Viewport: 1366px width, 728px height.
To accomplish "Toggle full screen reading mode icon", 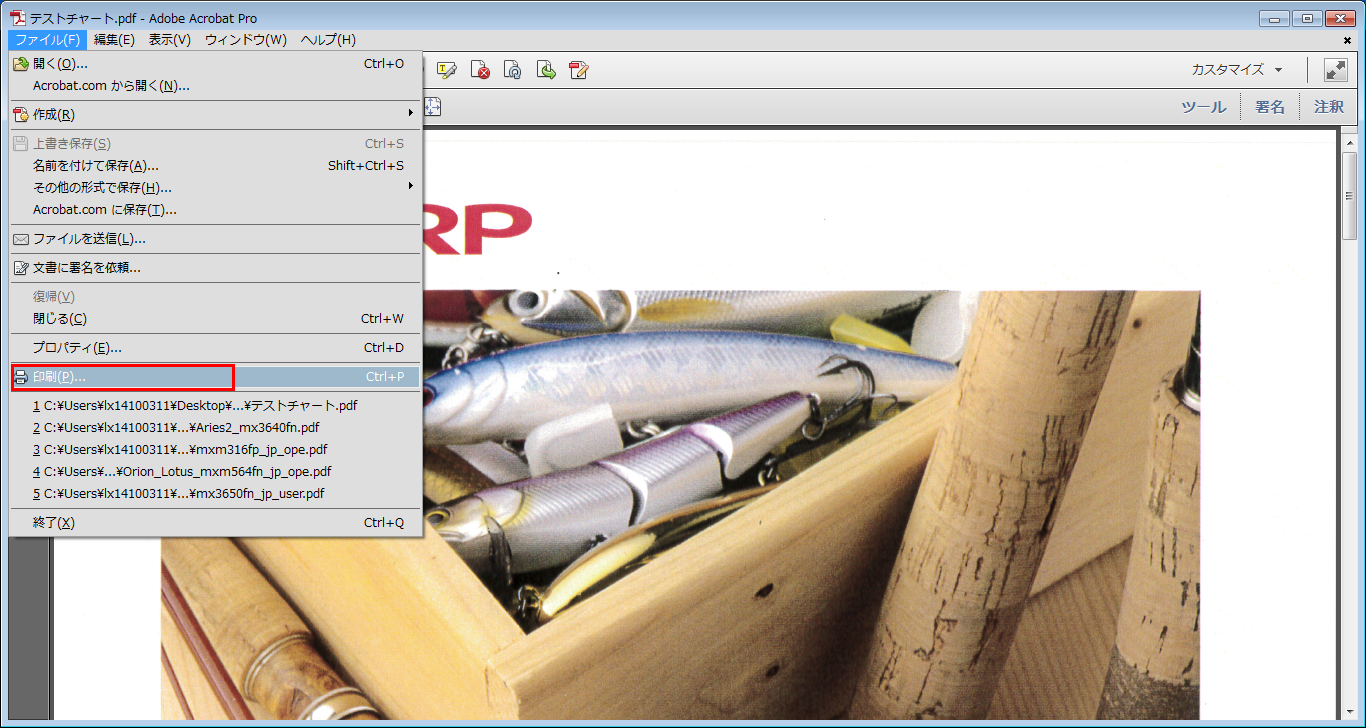I will click(1336, 70).
